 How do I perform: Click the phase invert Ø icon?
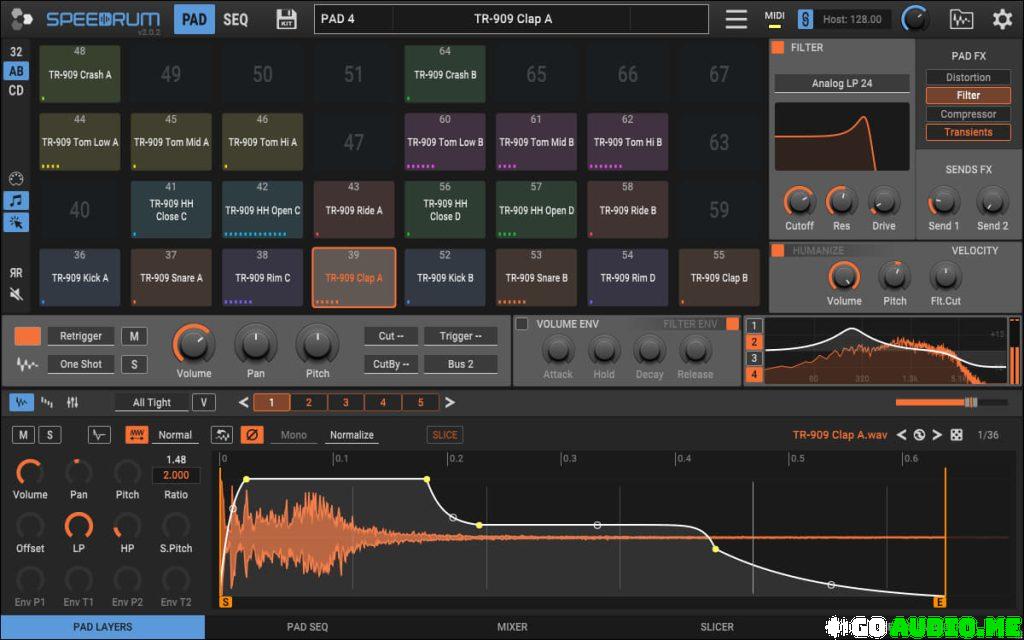click(x=250, y=434)
